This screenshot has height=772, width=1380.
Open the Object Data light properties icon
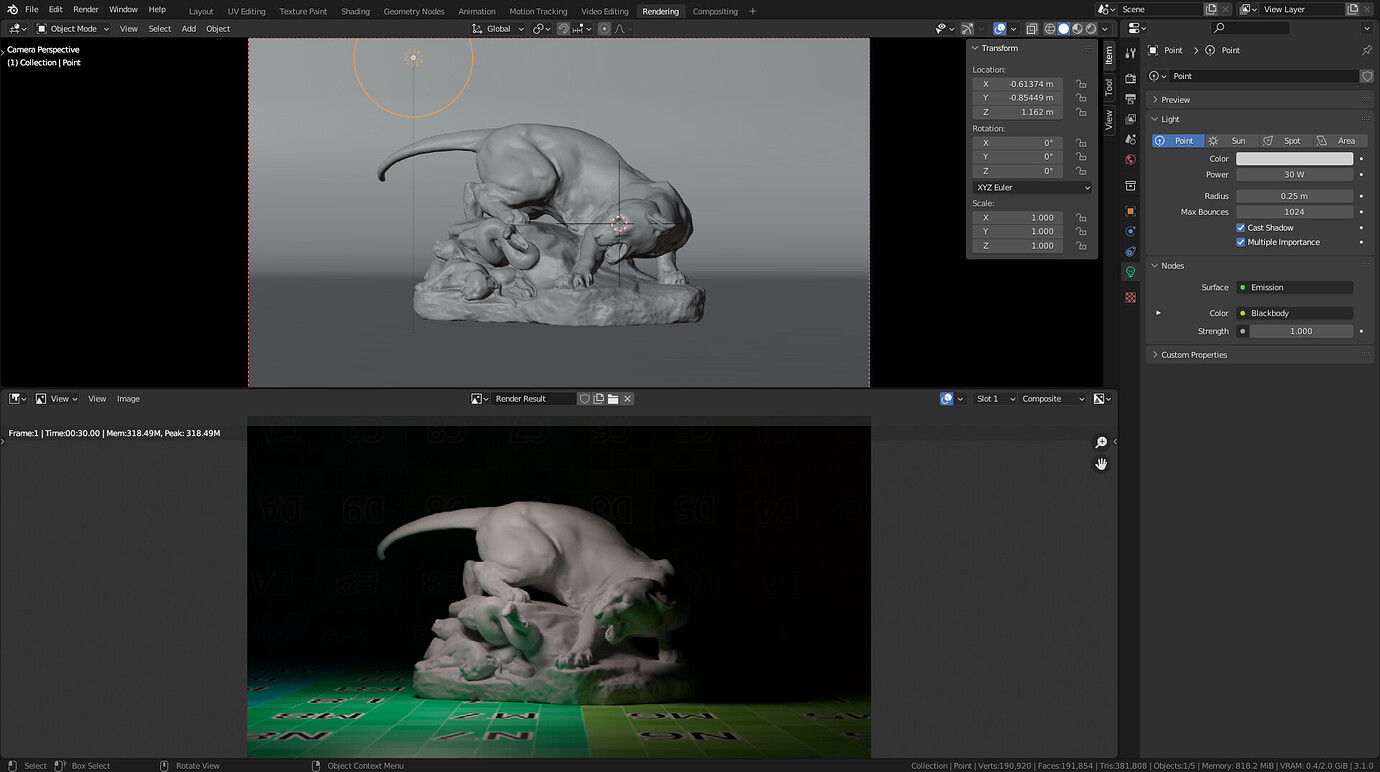point(1130,272)
